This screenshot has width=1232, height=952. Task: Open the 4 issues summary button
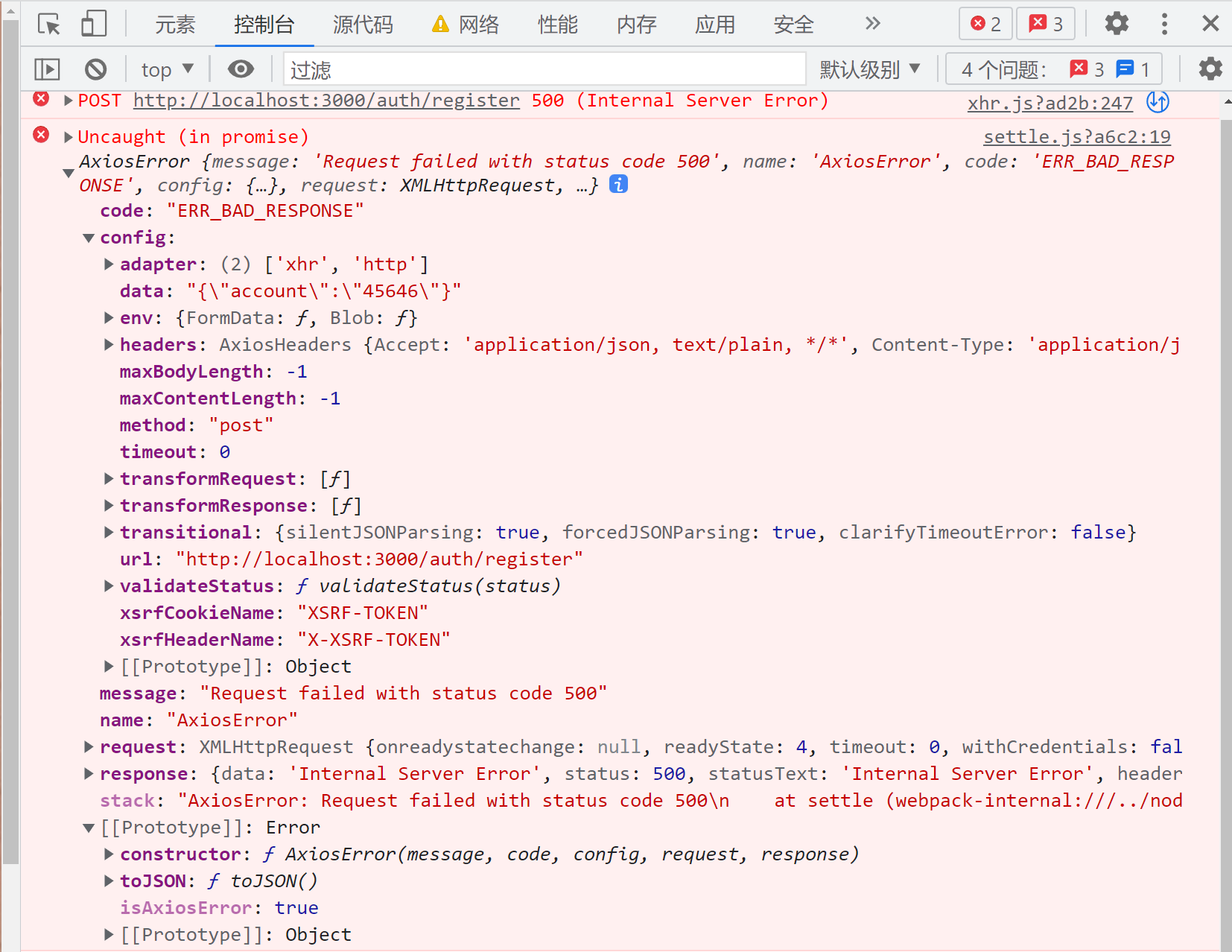tap(1054, 69)
